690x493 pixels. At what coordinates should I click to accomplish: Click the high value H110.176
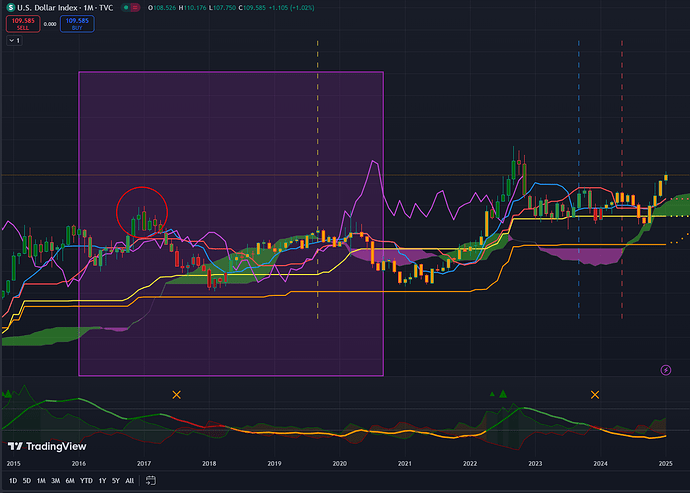tap(192, 7)
